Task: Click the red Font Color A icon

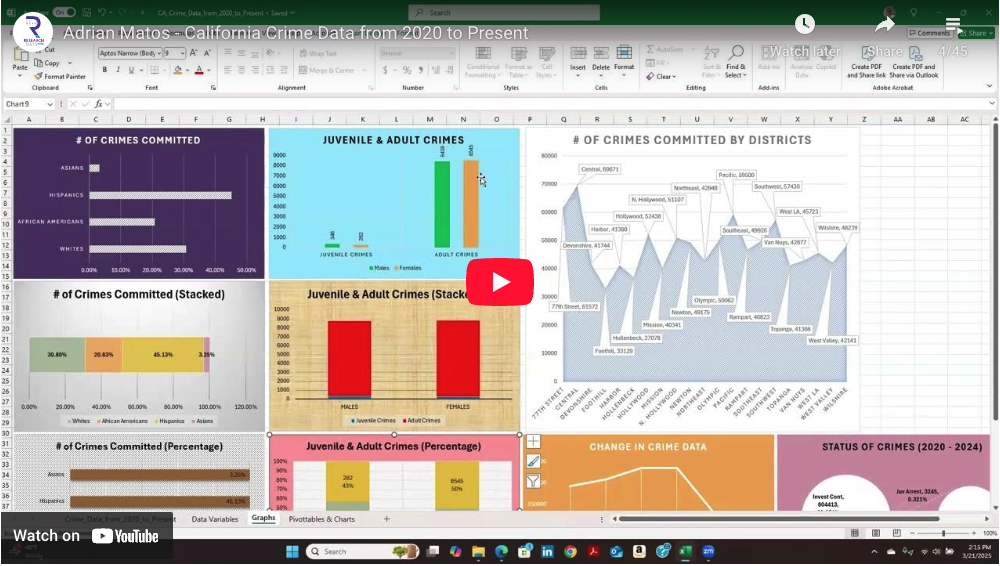Action: 199,70
